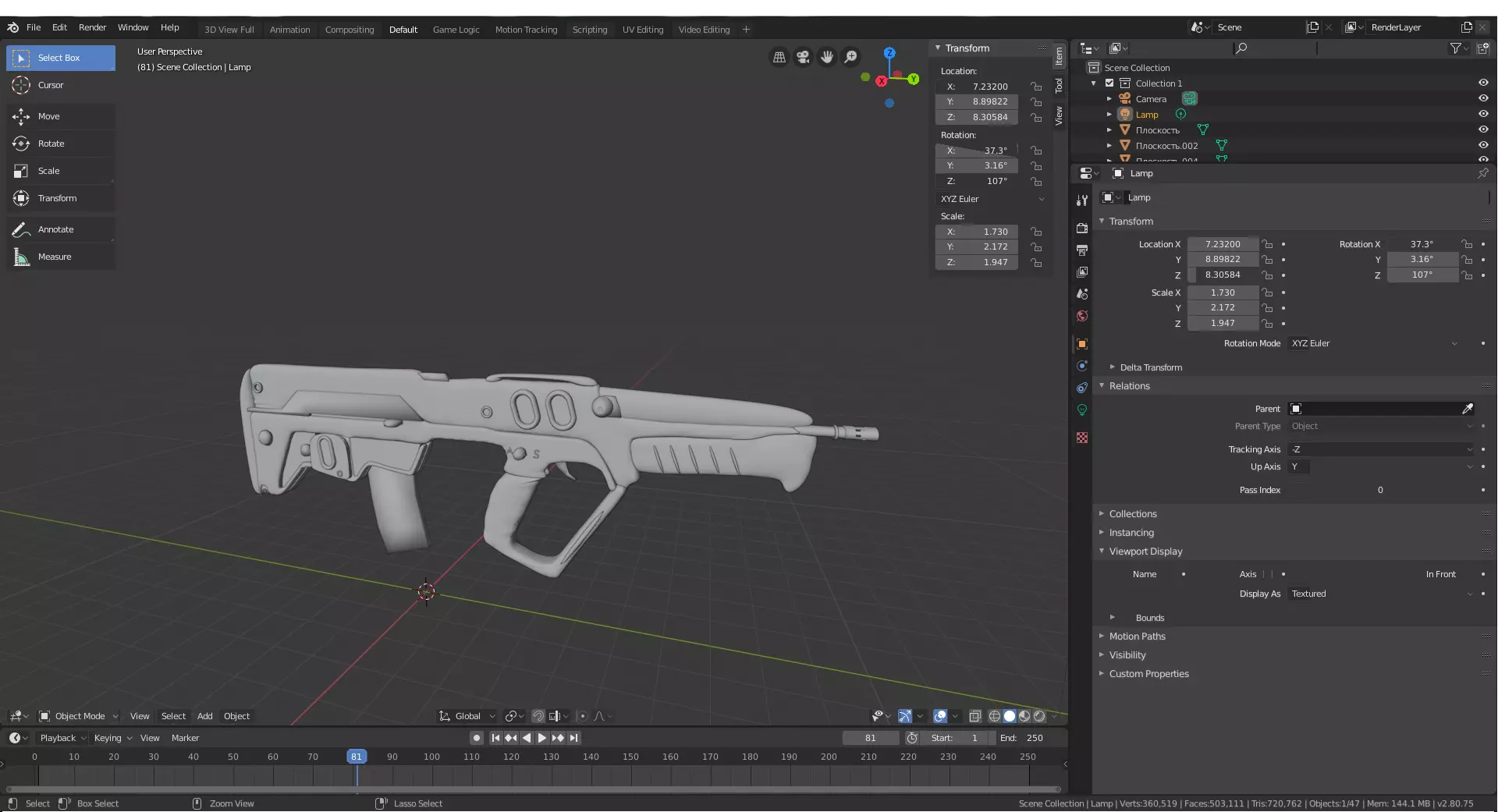This screenshot has height=812, width=1498.
Task: Open Display As Textured dropdown
Action: tap(1382, 594)
